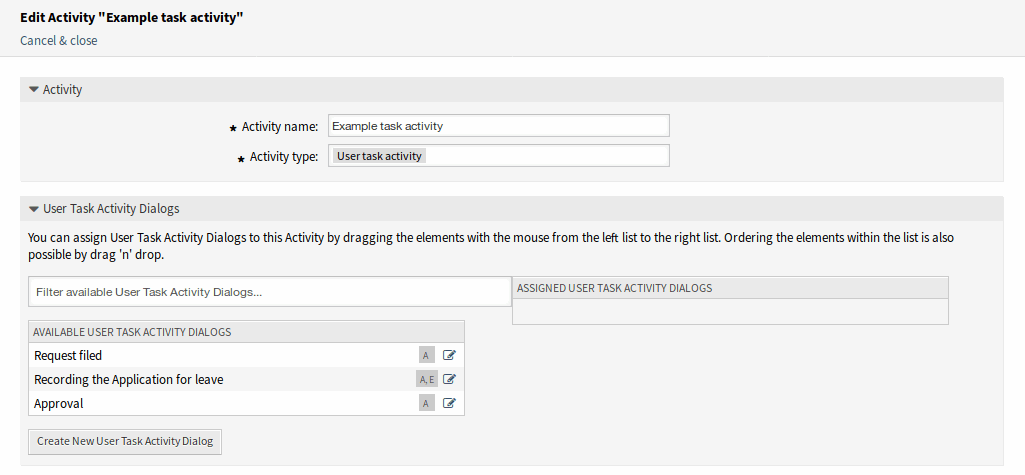Select Recording the Application for leave entry

247,379
